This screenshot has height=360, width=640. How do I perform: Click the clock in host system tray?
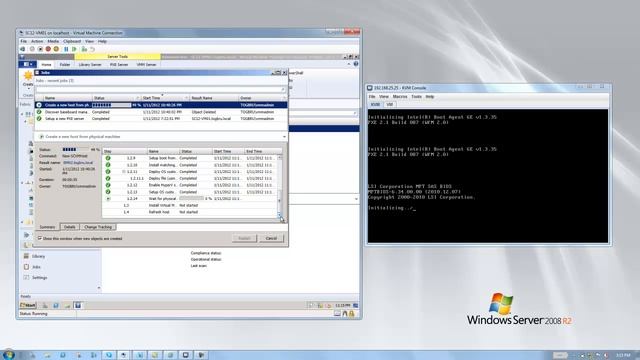pos(623,355)
